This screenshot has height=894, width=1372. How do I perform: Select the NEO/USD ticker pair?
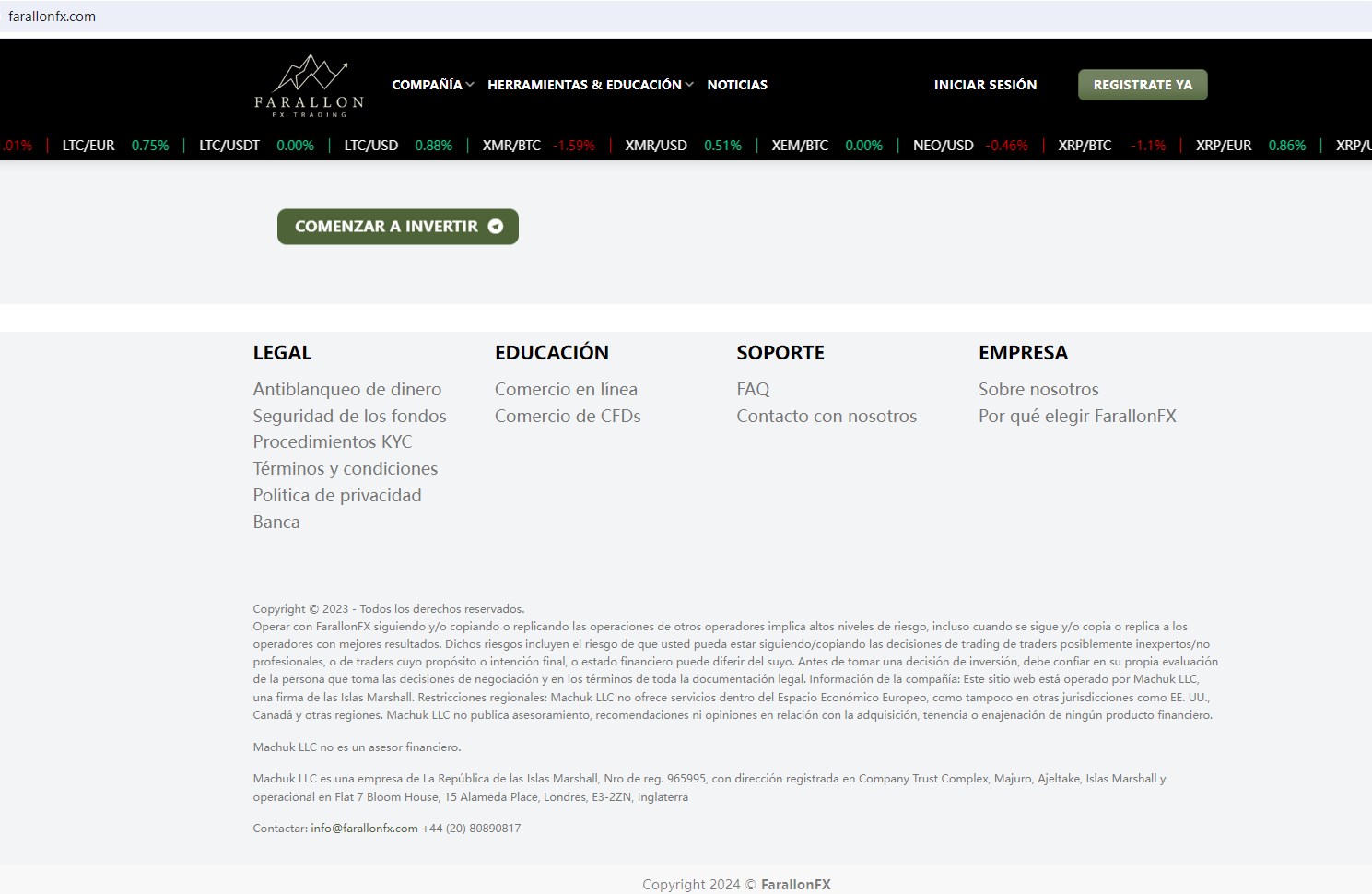[x=944, y=146]
